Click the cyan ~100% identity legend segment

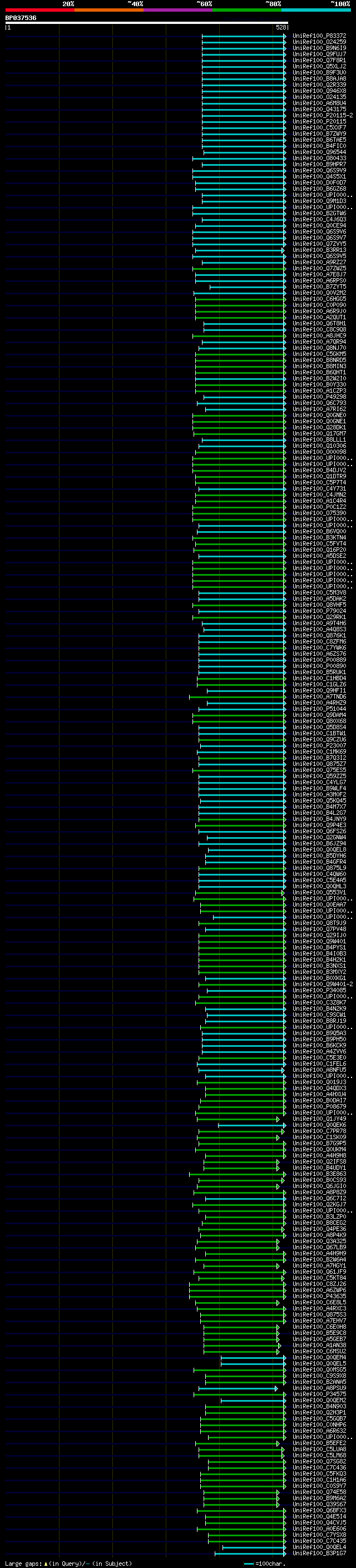[x=316, y=10]
